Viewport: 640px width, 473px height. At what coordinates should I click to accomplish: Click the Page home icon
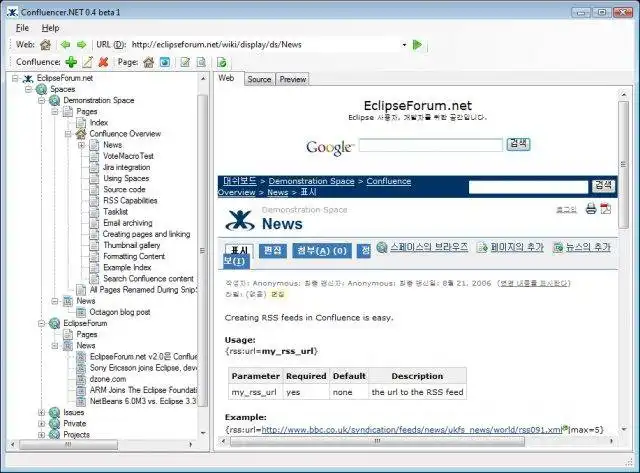(149, 62)
